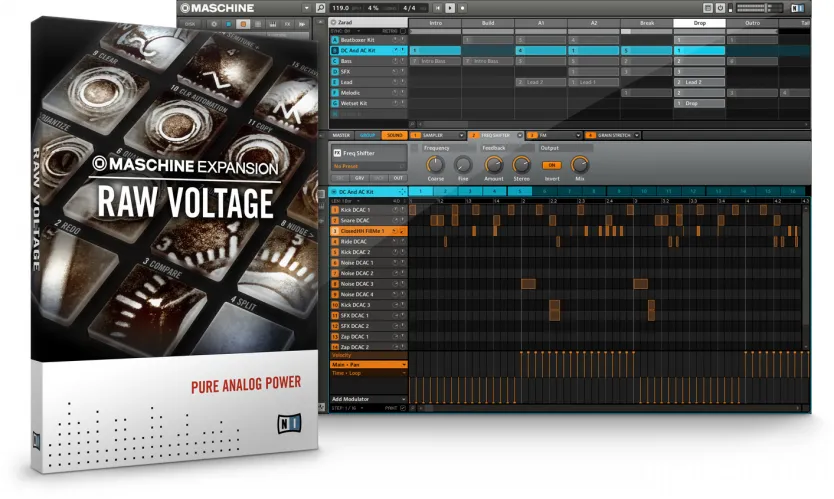Viewport: 834px width, 499px height.
Task: Select the Drop scene column header
Action: (x=698, y=22)
